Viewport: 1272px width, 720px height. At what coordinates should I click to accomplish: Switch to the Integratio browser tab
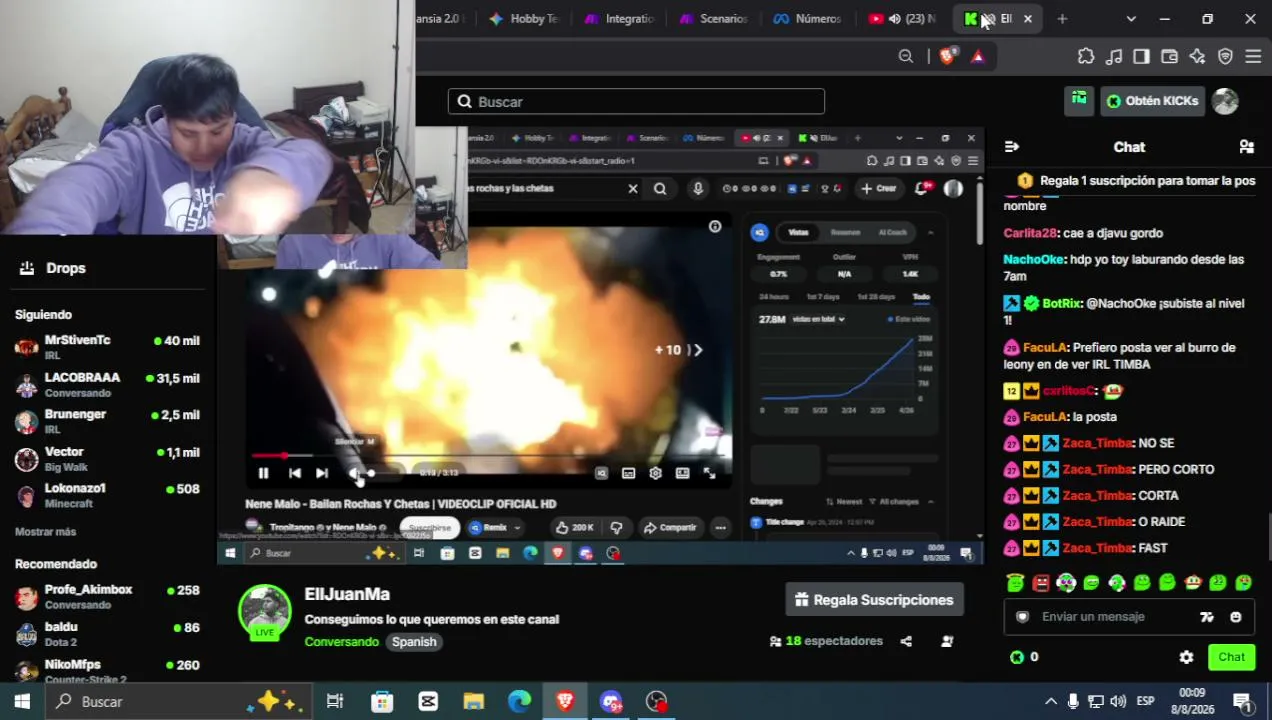[621, 19]
